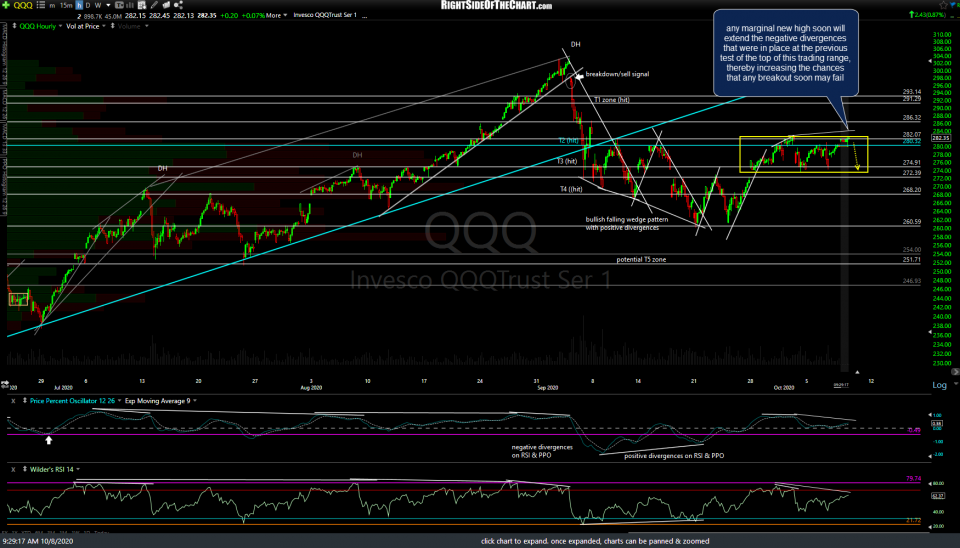
Task: Open the timeframe dropdown arrow after W
Action: 108,6
